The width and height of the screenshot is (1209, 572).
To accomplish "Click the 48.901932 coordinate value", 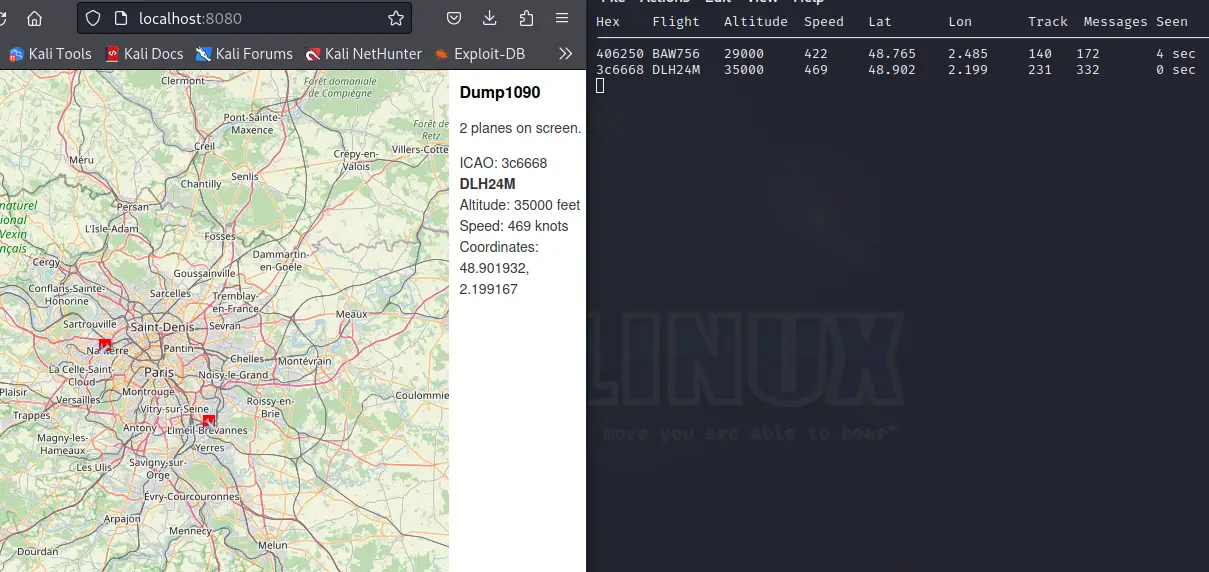I will [494, 268].
